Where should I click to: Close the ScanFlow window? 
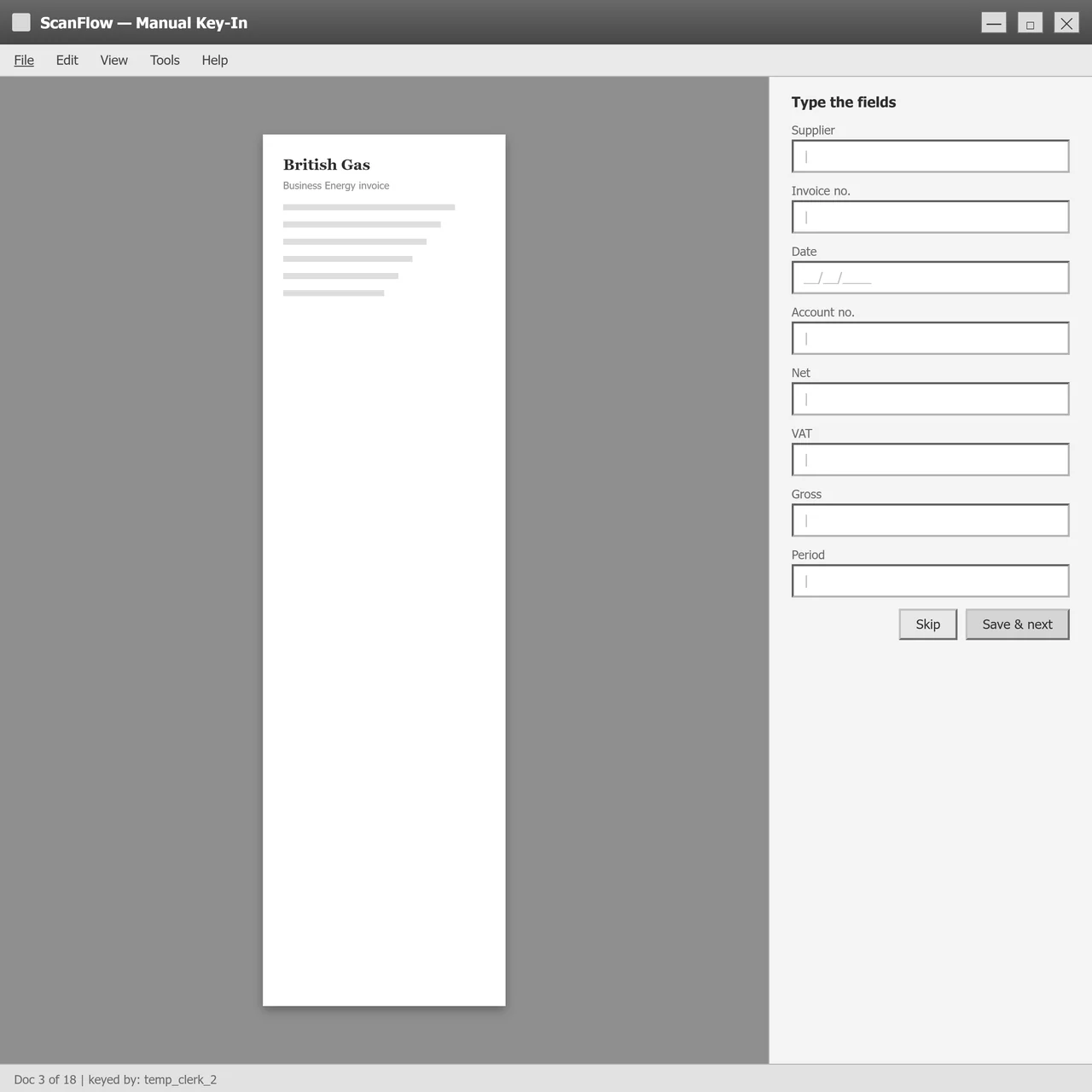pos(1066,23)
